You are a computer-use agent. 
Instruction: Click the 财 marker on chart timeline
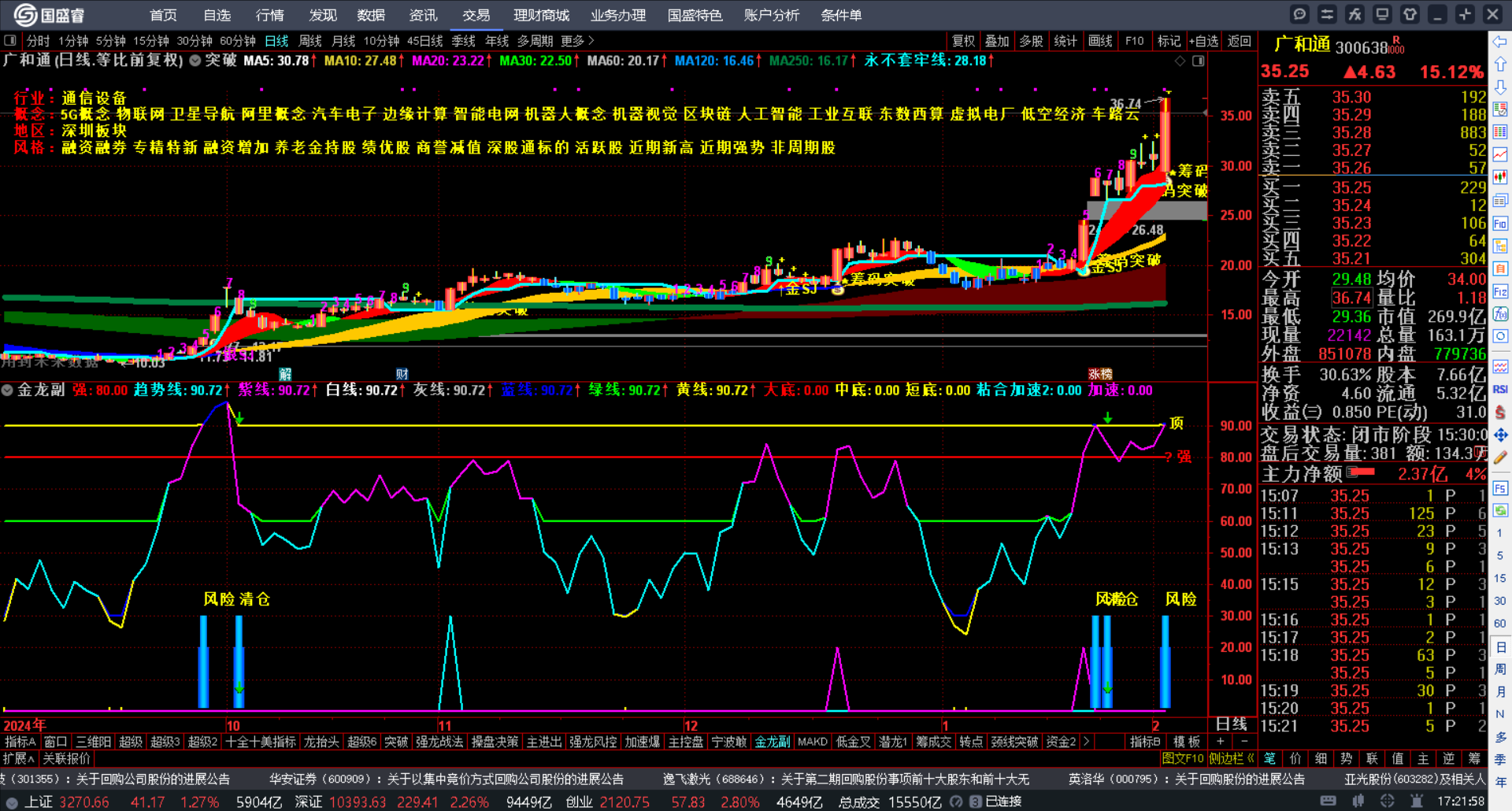point(402,374)
